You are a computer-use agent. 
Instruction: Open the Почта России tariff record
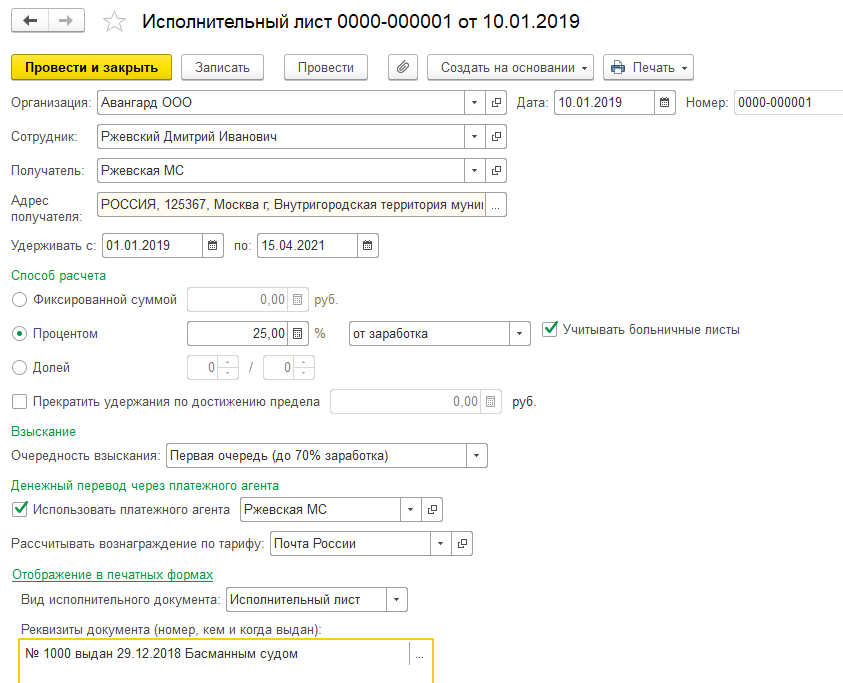pos(462,544)
